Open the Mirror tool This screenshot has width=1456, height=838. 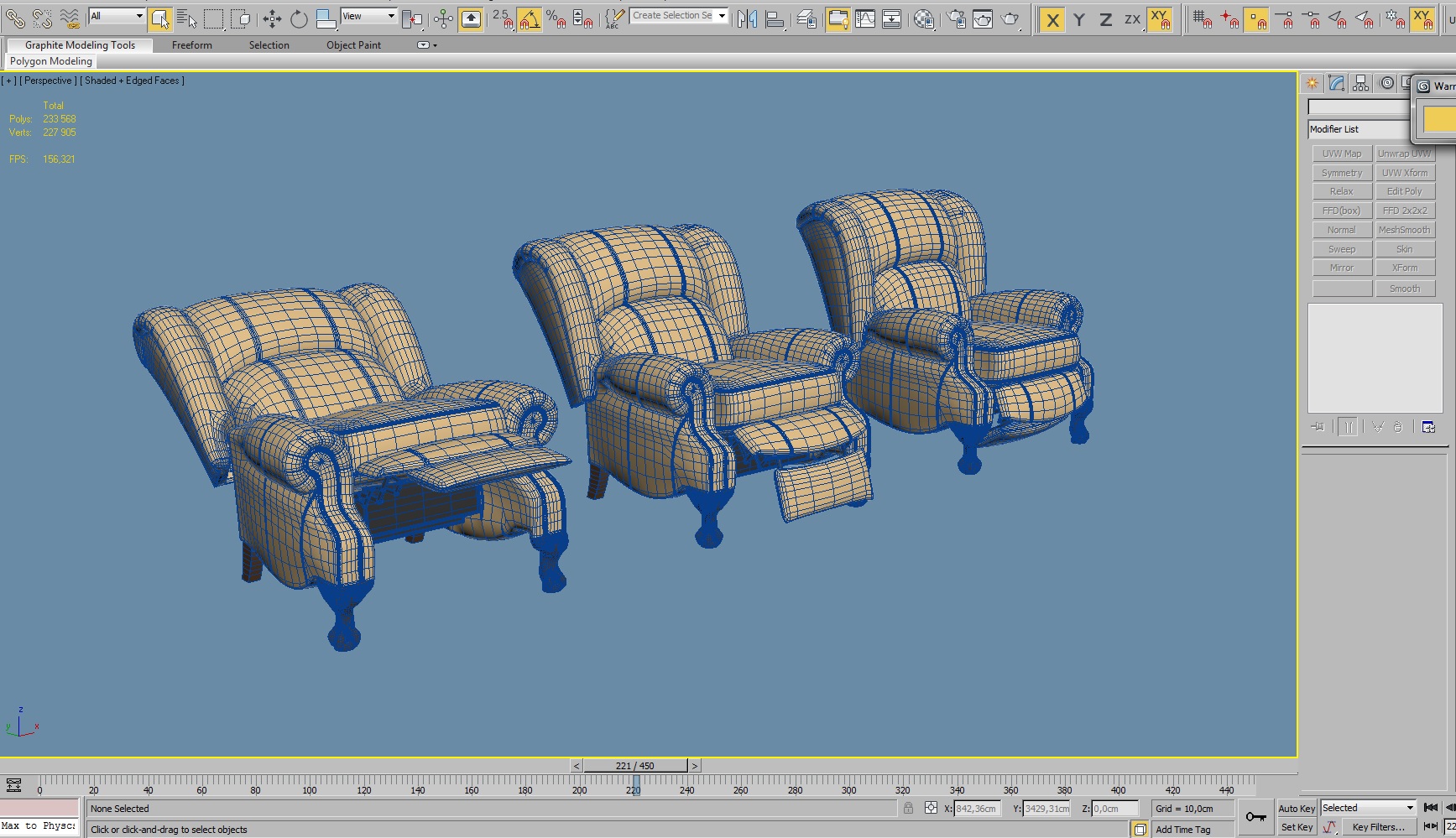point(747,18)
